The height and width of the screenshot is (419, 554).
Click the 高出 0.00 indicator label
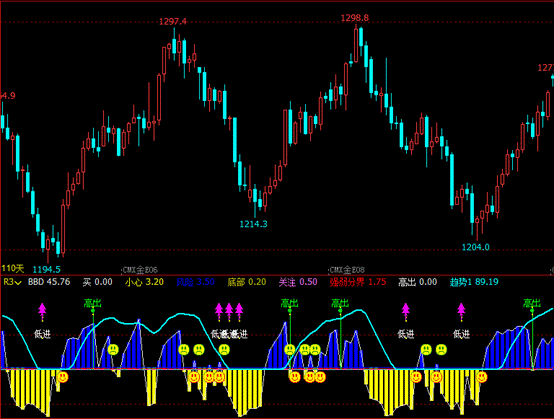click(x=418, y=282)
